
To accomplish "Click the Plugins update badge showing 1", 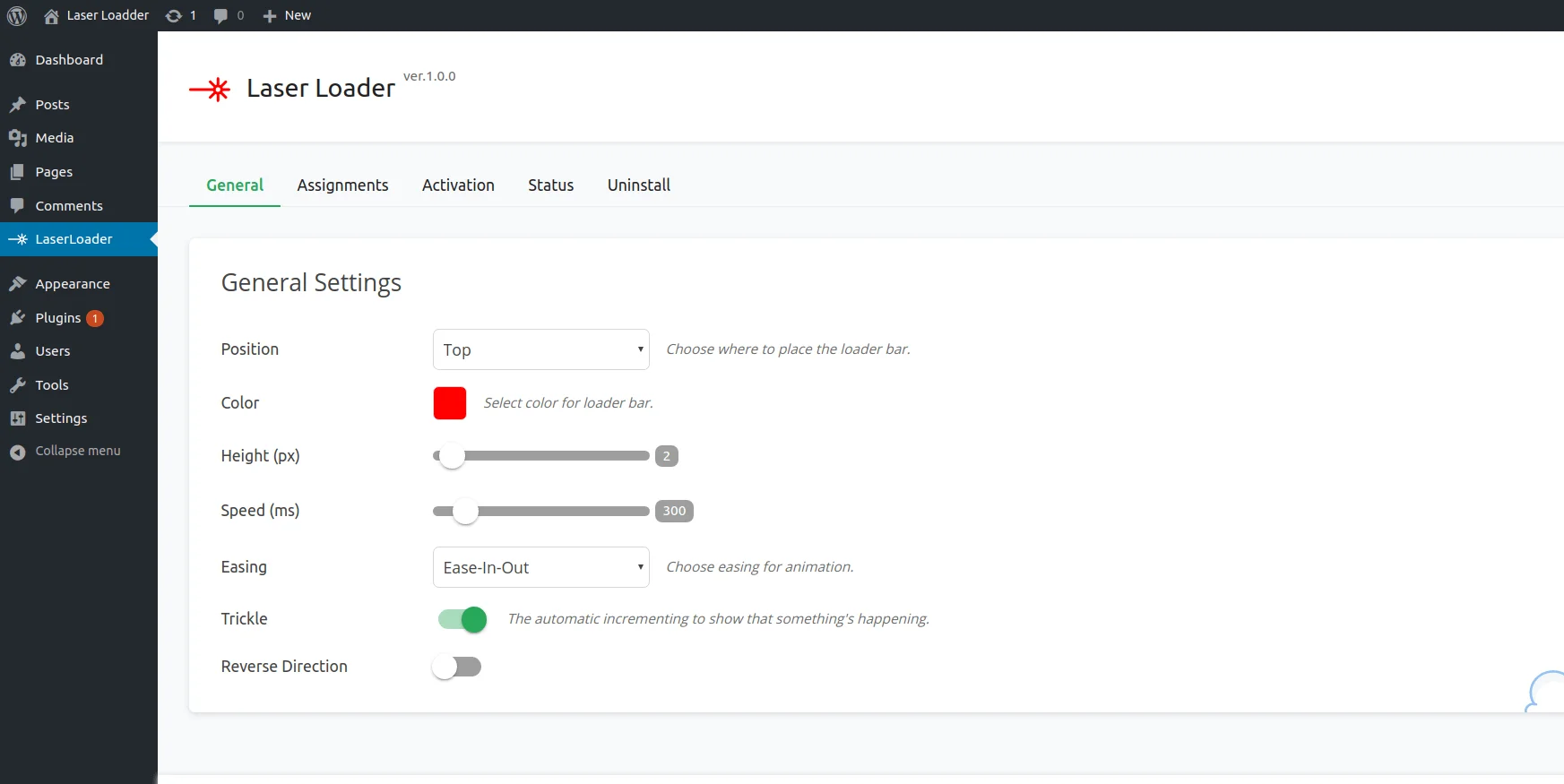I will pyautogui.click(x=95, y=318).
